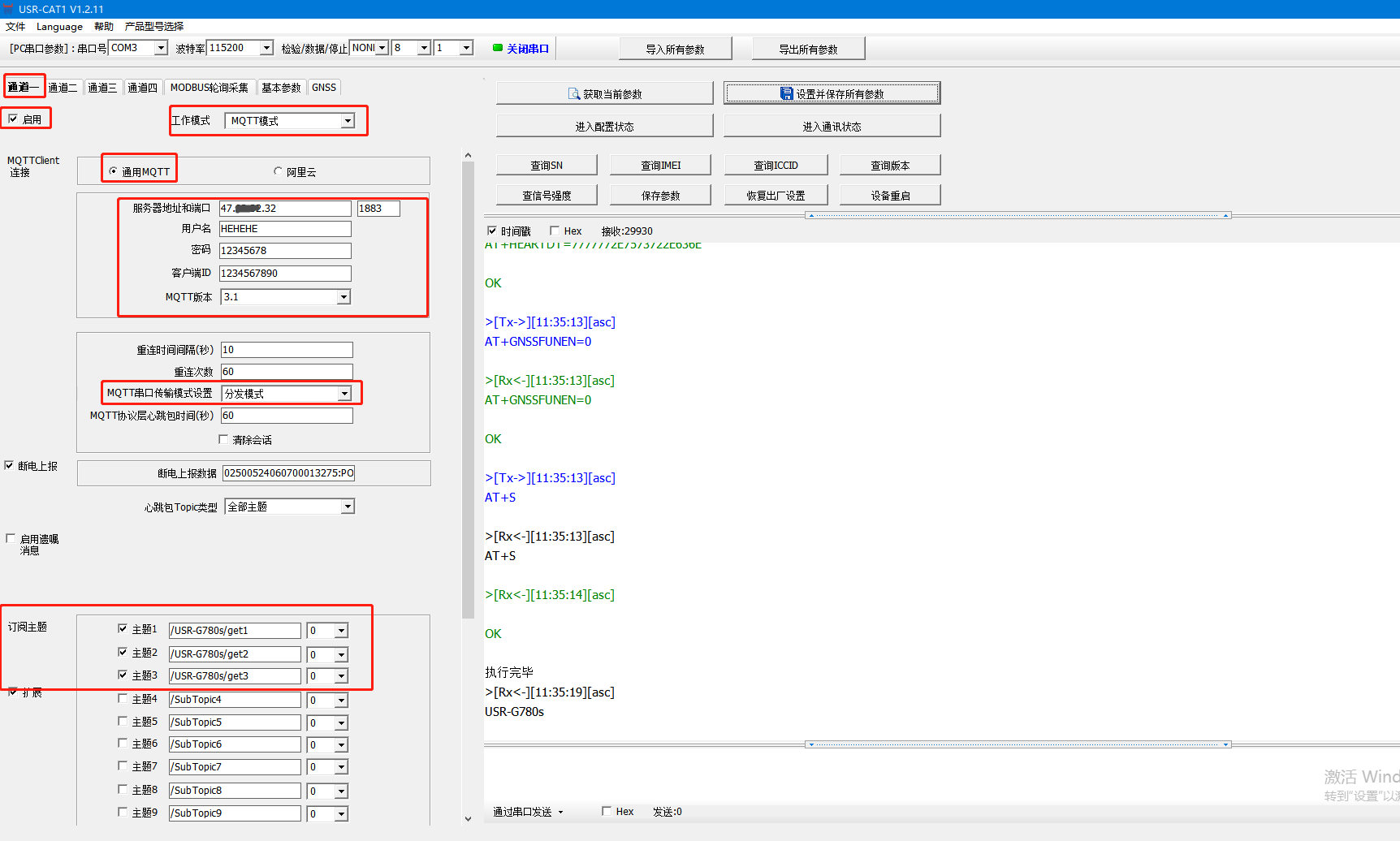Click the 查询IMEI button
The height and width of the screenshot is (841, 1400).
660,165
